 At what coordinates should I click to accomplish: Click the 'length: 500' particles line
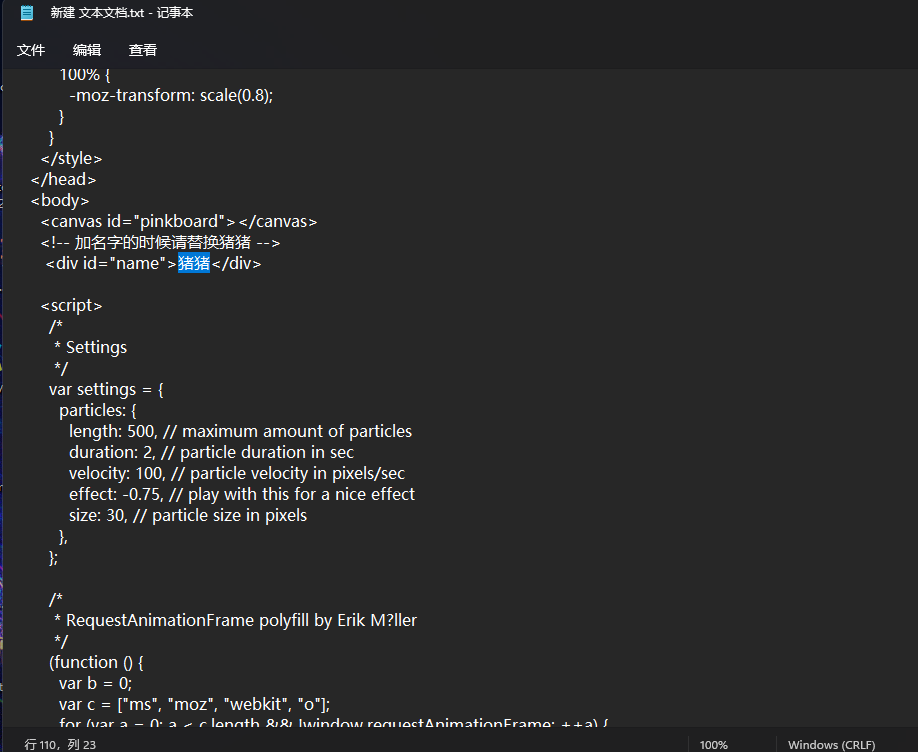240,432
